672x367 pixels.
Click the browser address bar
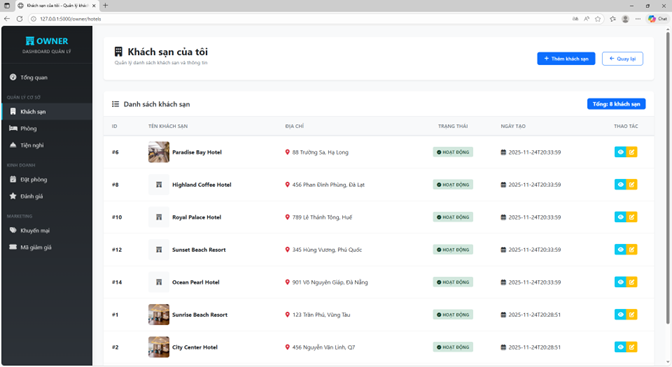pos(300,19)
